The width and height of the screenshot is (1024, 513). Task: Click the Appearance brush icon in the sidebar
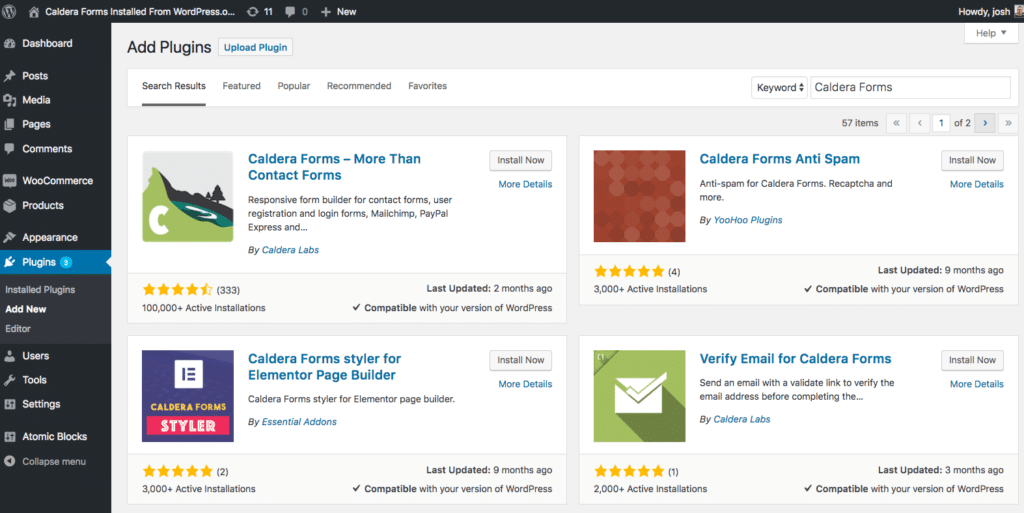pos(10,238)
